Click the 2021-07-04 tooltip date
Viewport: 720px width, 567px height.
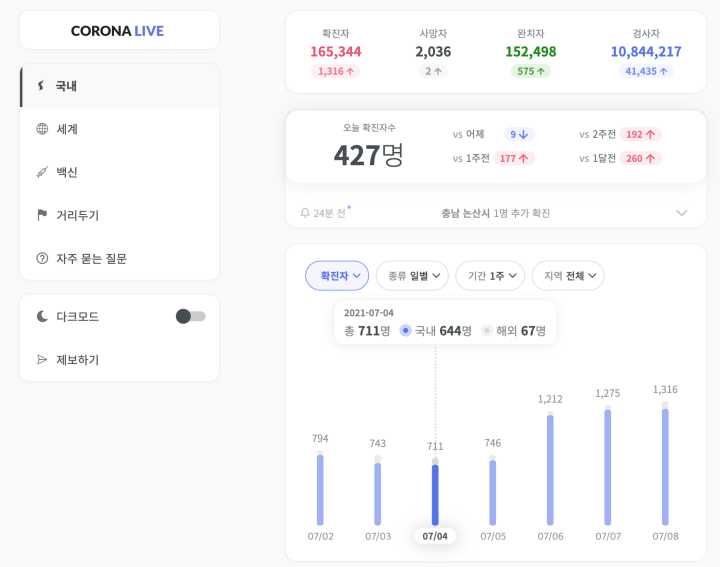(369, 313)
